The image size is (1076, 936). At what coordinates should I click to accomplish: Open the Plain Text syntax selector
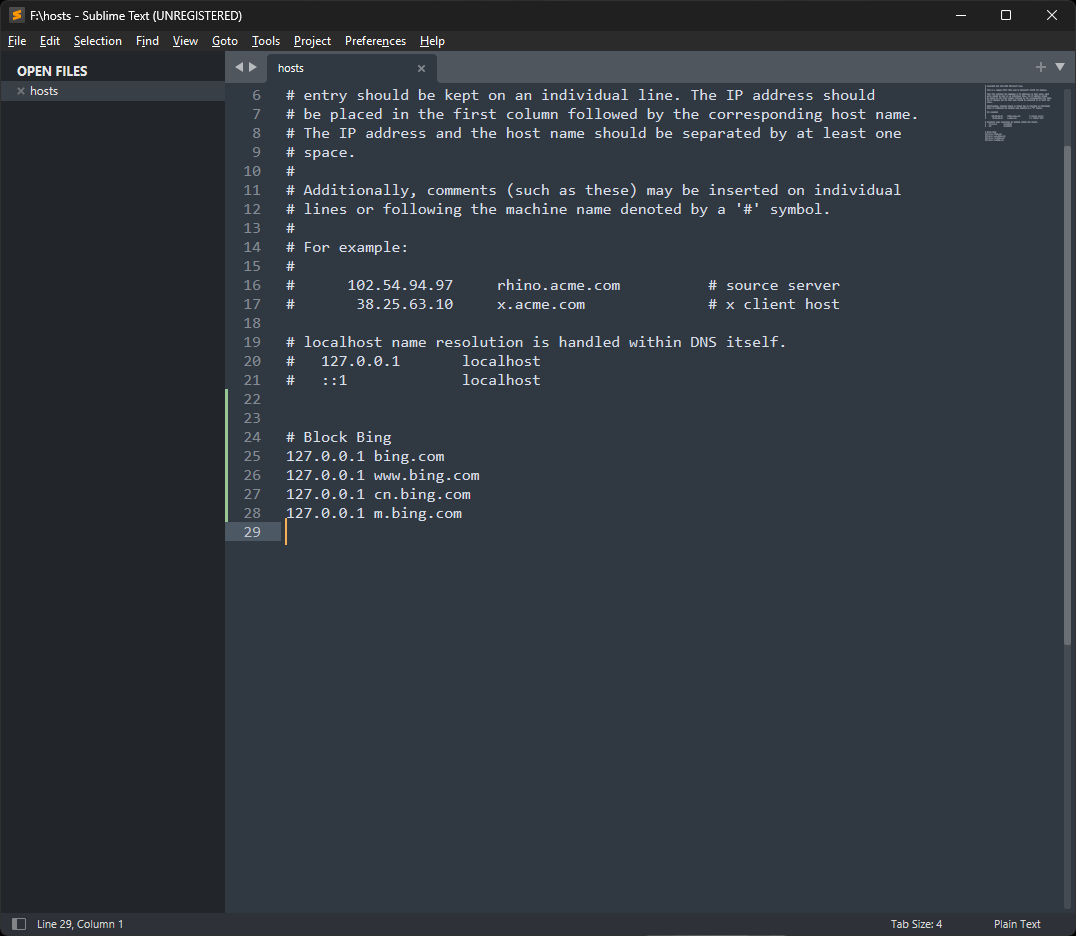(1017, 924)
